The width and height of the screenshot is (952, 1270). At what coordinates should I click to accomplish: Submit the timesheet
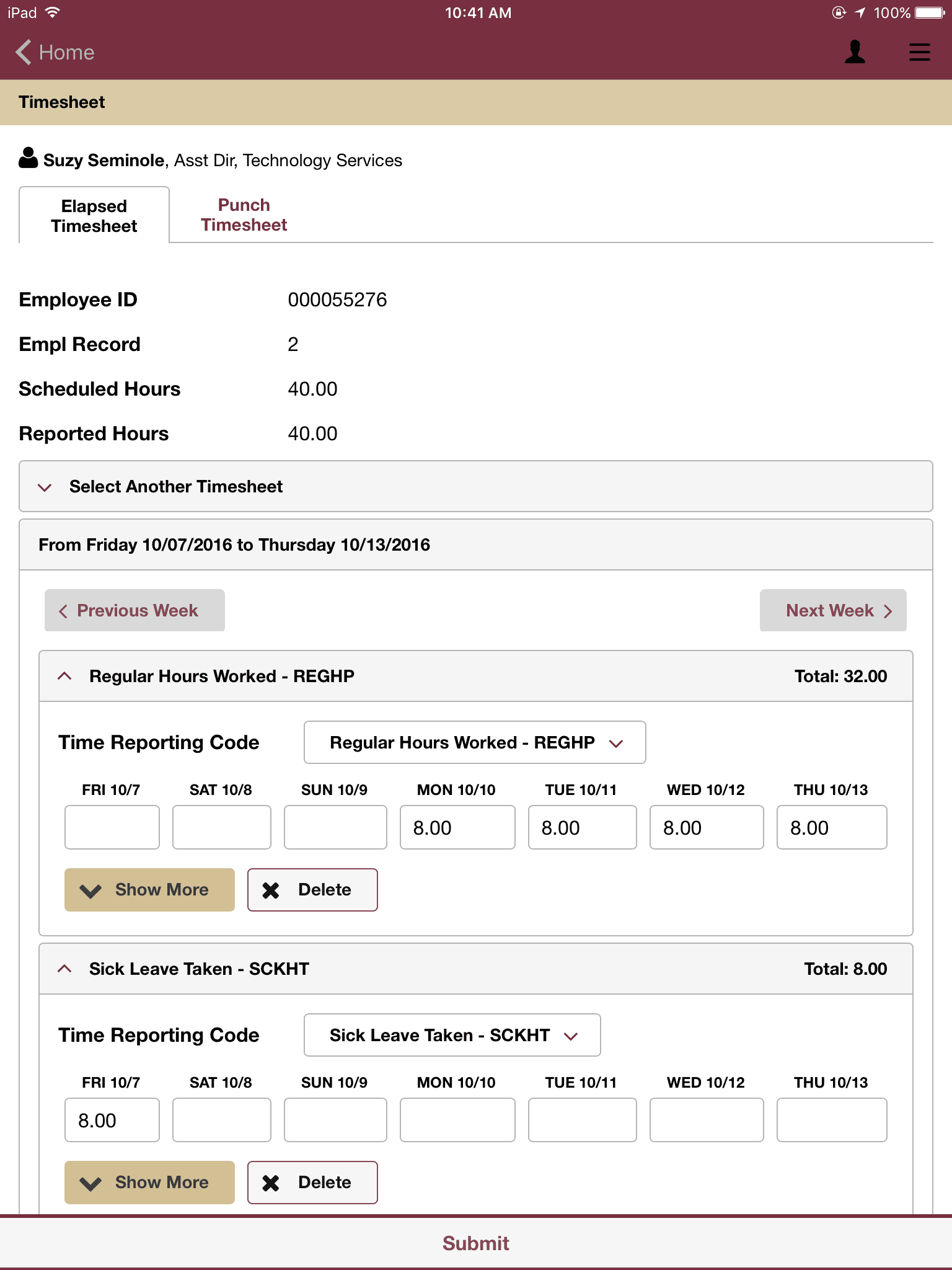tap(476, 1243)
